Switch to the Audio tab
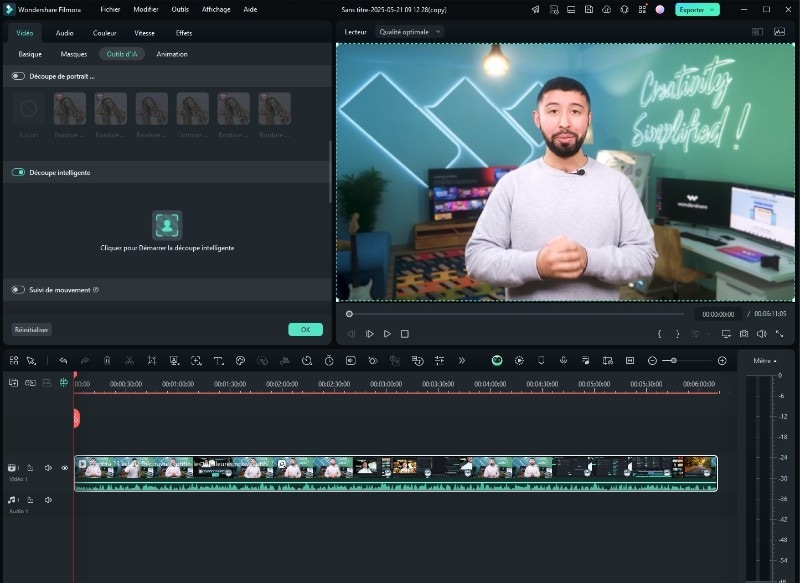Viewport: 800px width, 583px height. pos(64,33)
